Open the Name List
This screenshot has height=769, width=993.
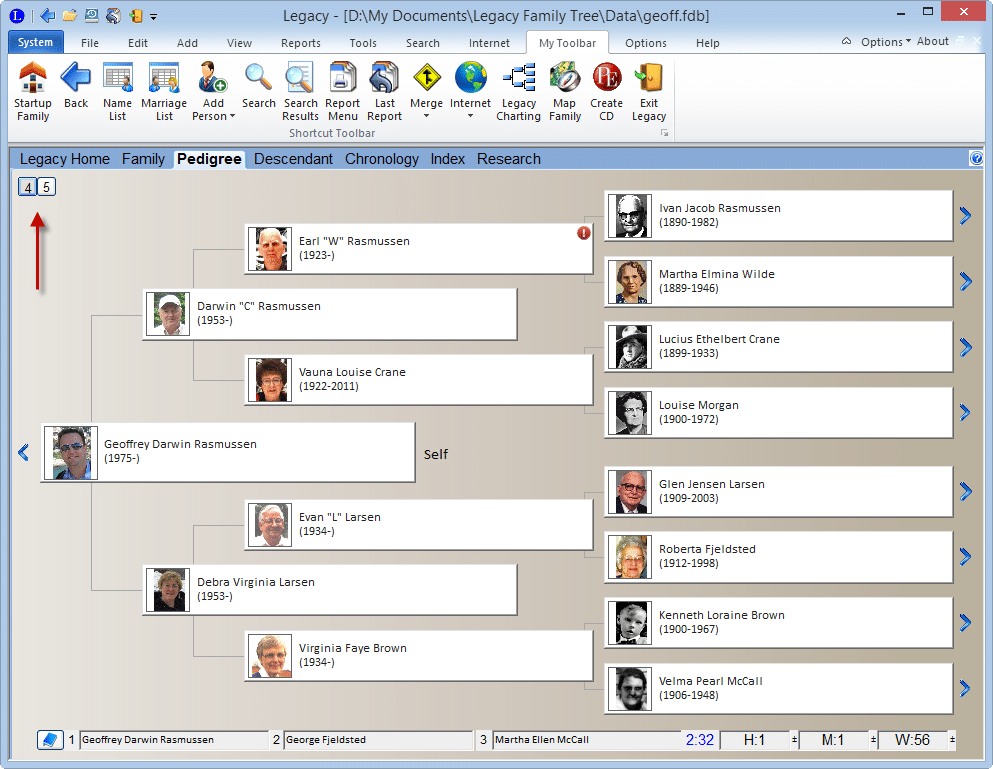117,91
